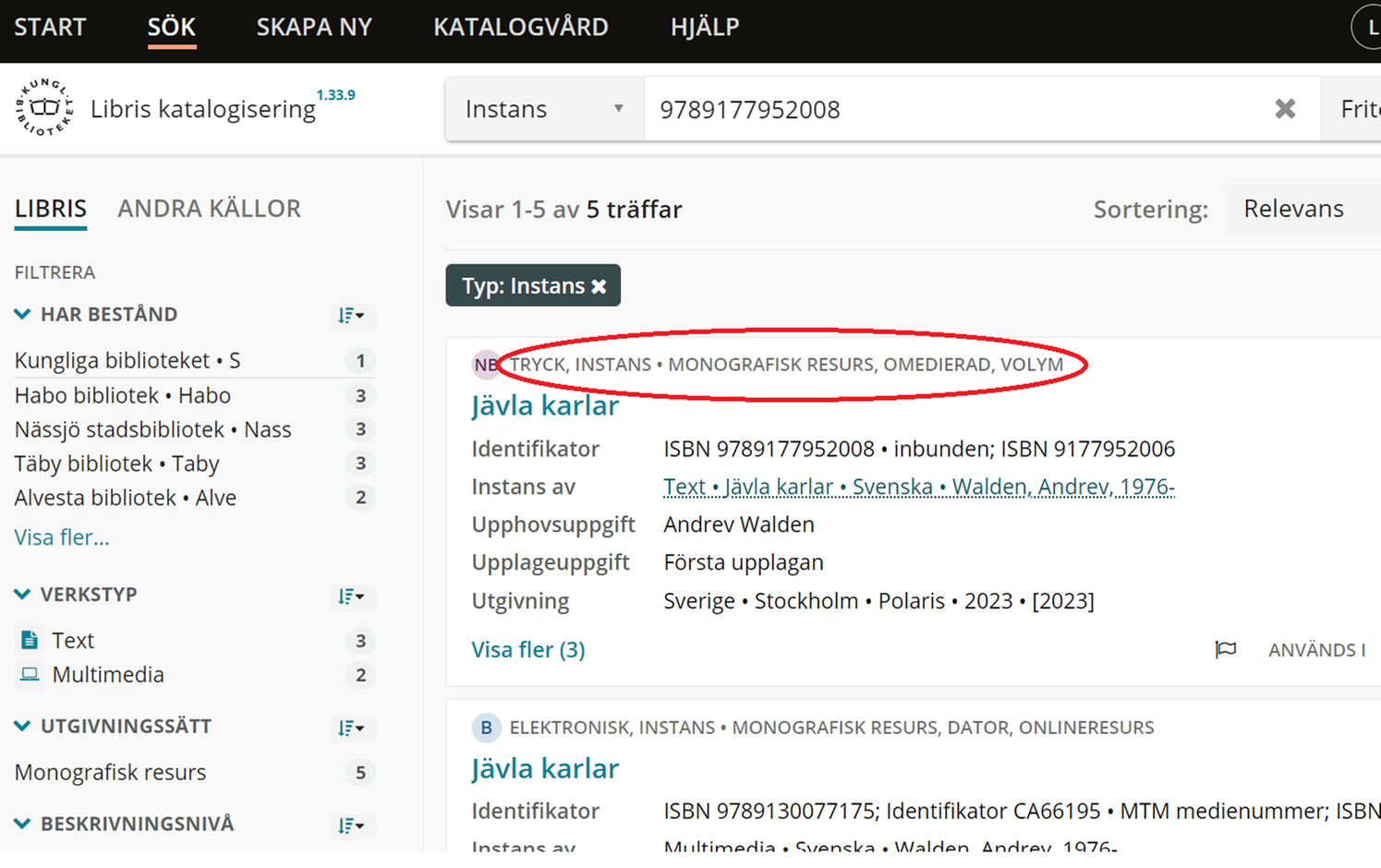The height and width of the screenshot is (868, 1381).
Task: Filter by Multimedia work type
Action: pyautogui.click(x=195, y=674)
